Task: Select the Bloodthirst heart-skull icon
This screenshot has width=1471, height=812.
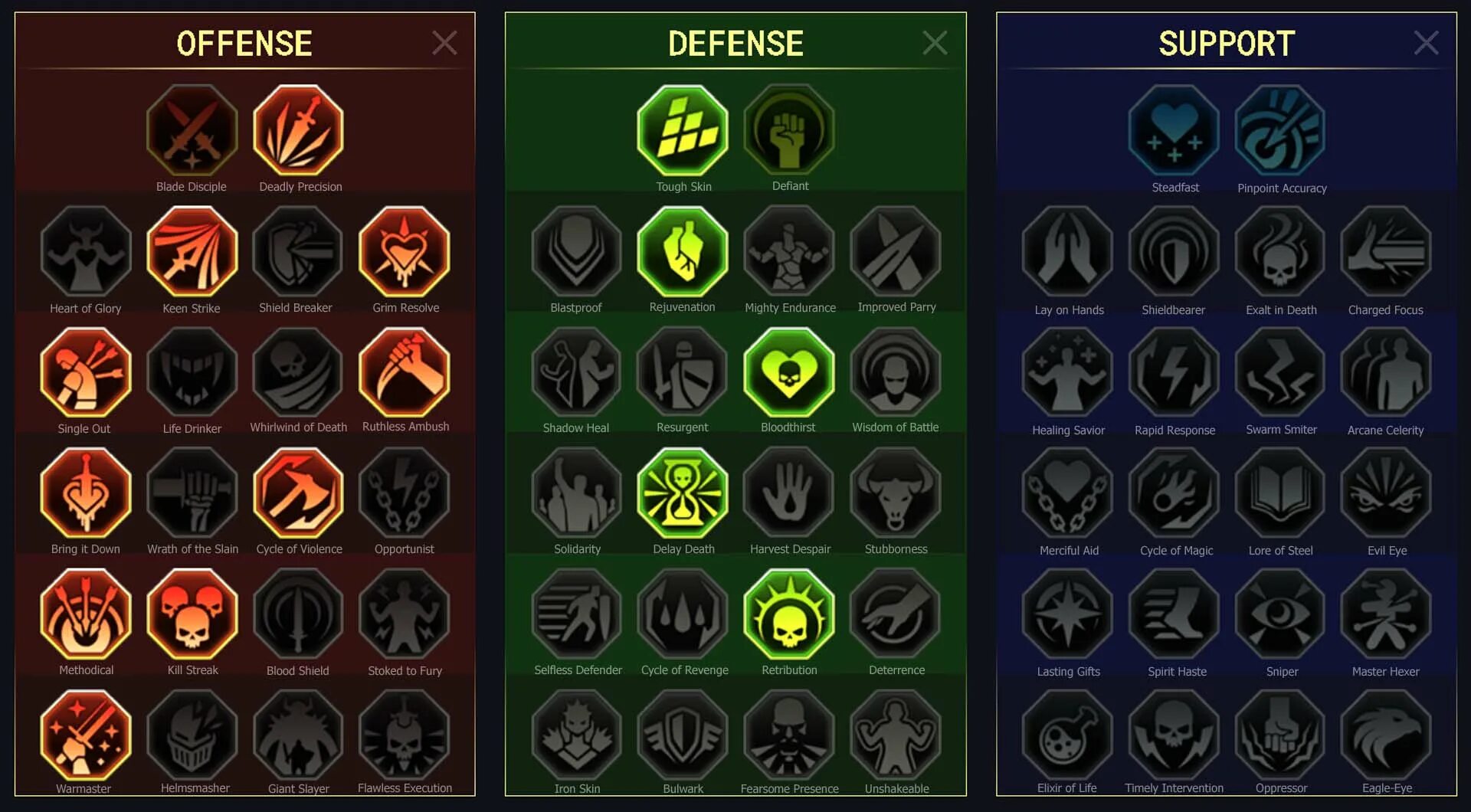Action: click(x=789, y=372)
